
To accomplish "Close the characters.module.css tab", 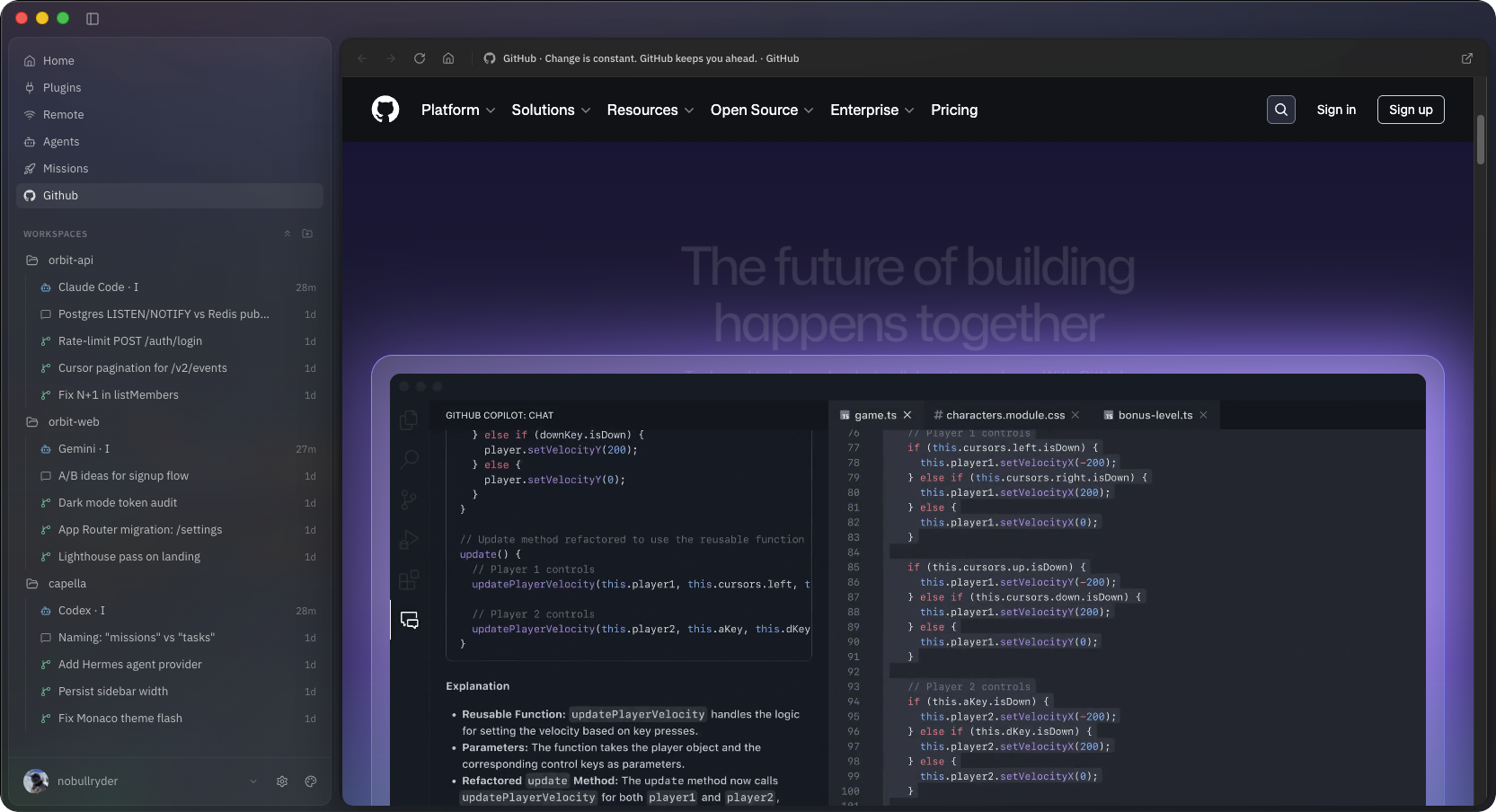I will 1076,415.
